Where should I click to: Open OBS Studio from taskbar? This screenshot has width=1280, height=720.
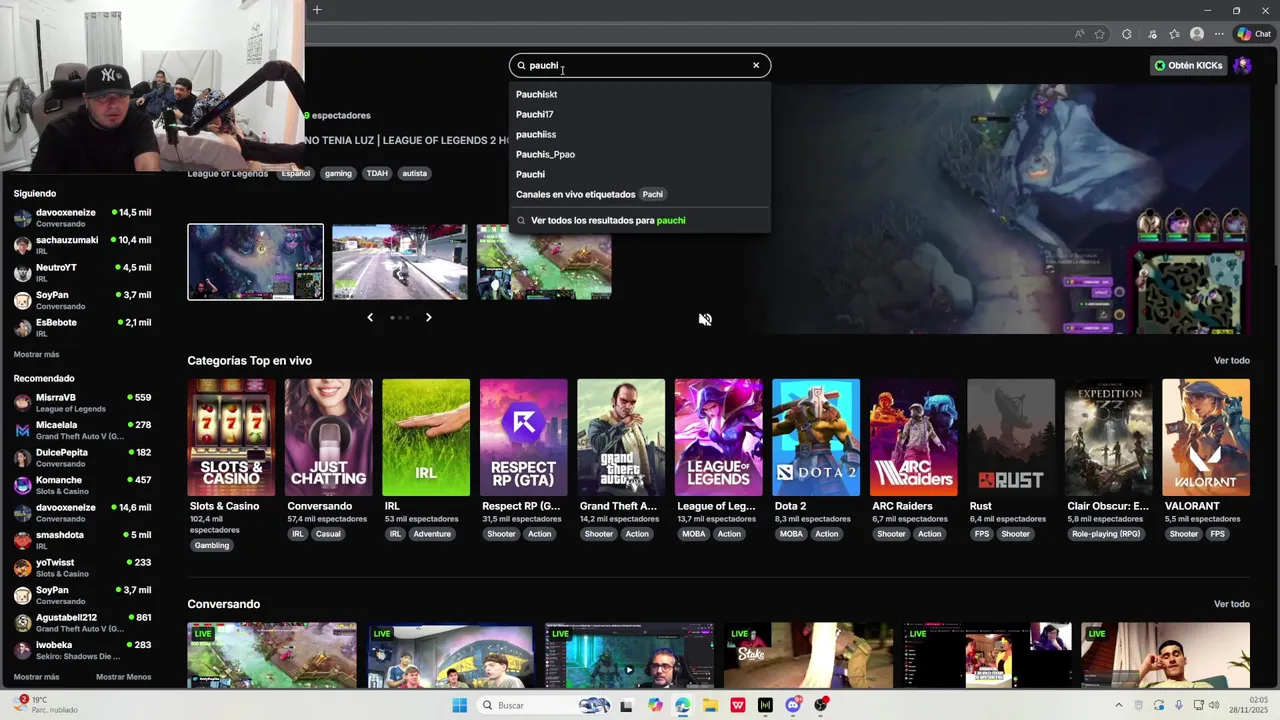tap(821, 705)
